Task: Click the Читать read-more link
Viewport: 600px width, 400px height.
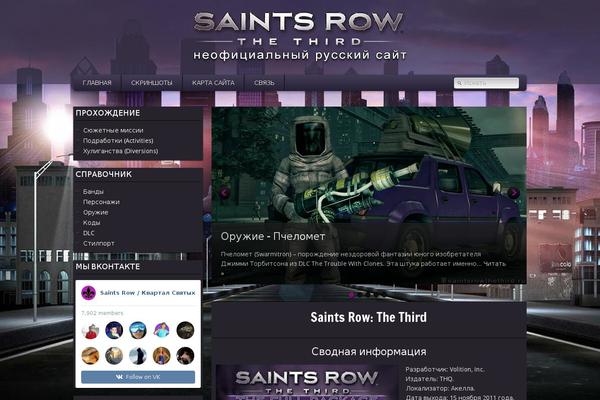Action: tap(494, 264)
